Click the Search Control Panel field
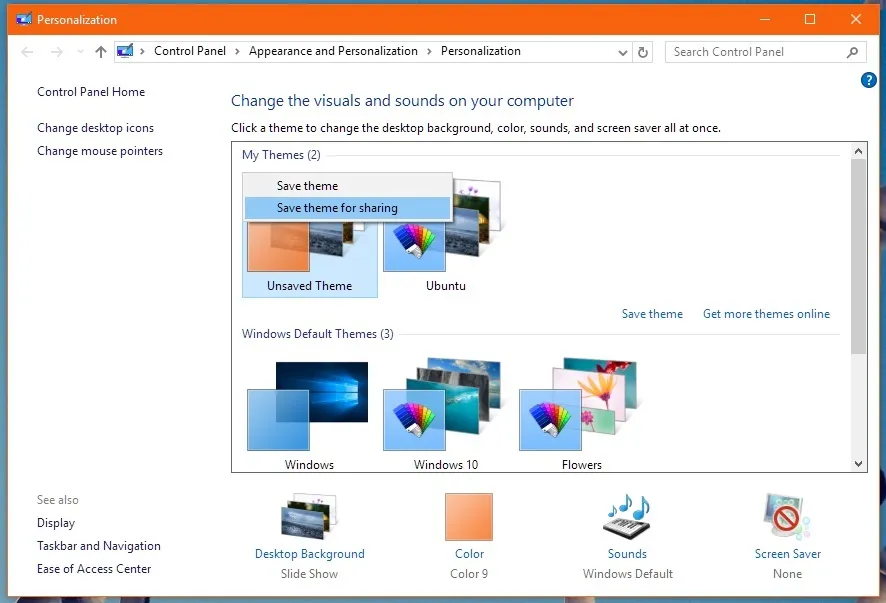The width and height of the screenshot is (886, 603). (765, 52)
